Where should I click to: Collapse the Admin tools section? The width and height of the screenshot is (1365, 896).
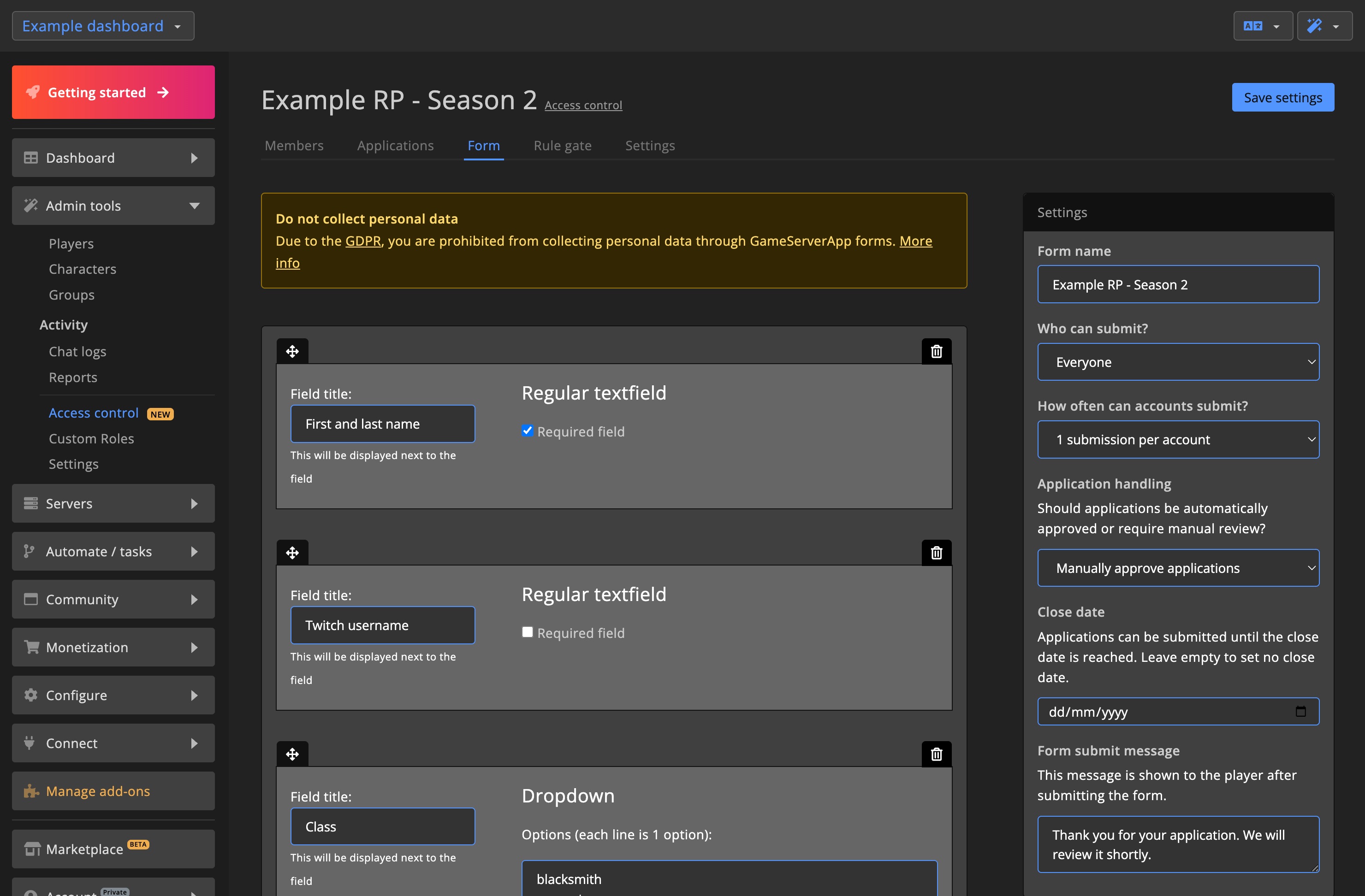click(x=194, y=205)
